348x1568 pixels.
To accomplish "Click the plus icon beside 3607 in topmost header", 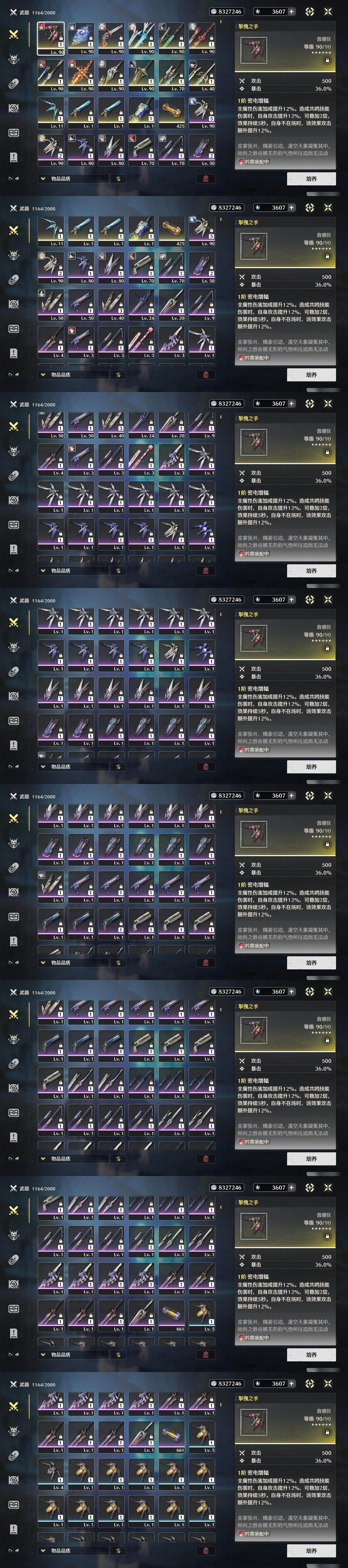I will [291, 11].
